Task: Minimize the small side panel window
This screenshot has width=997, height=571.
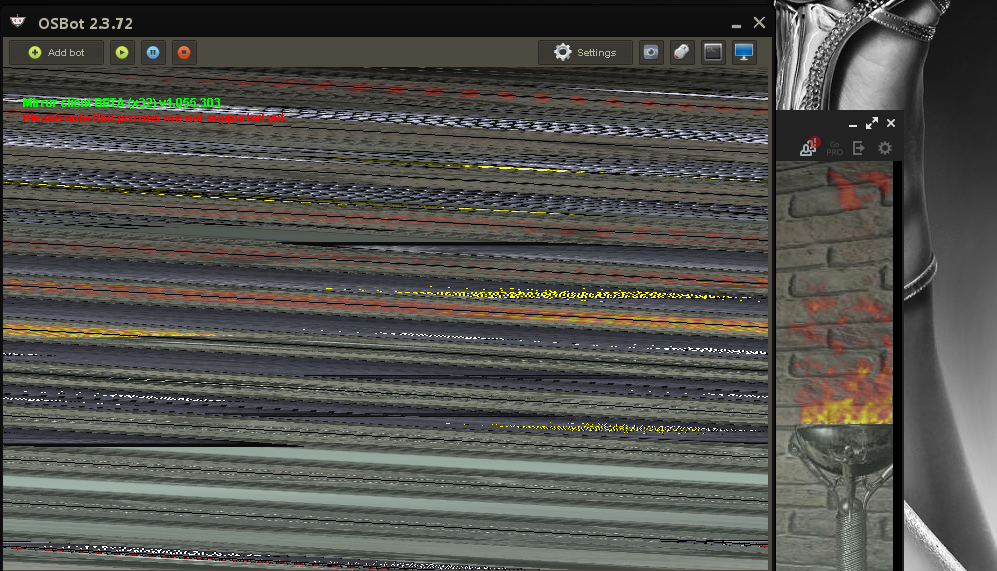Action: point(853,125)
